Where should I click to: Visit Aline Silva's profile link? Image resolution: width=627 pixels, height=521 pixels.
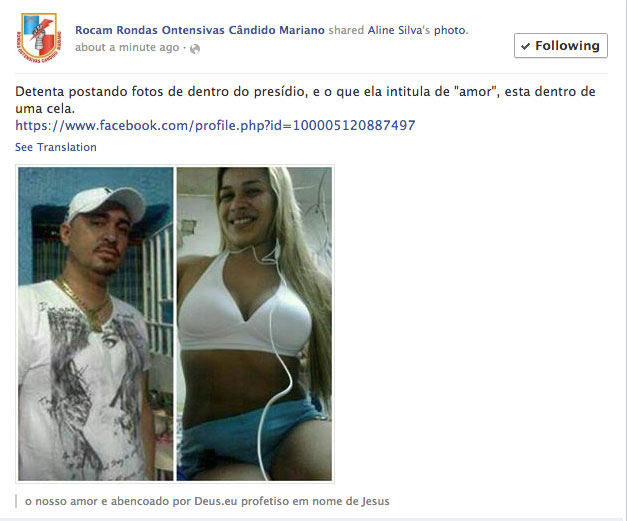399,30
